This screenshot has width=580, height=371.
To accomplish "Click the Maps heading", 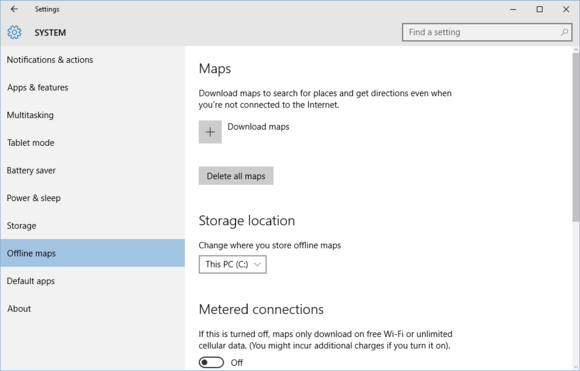I will coord(215,69).
